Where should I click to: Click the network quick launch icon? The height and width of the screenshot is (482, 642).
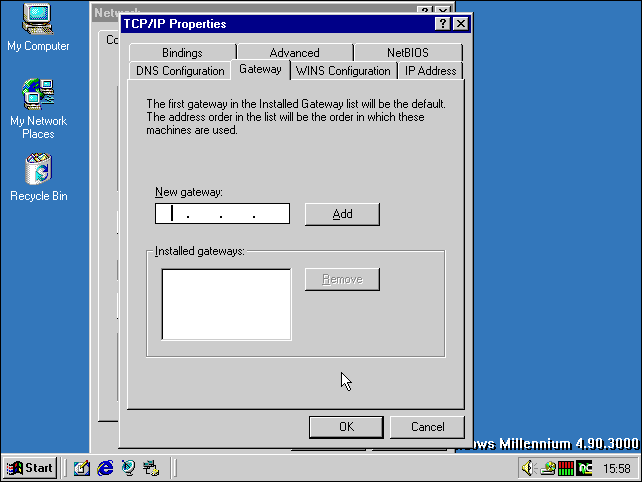point(151,468)
